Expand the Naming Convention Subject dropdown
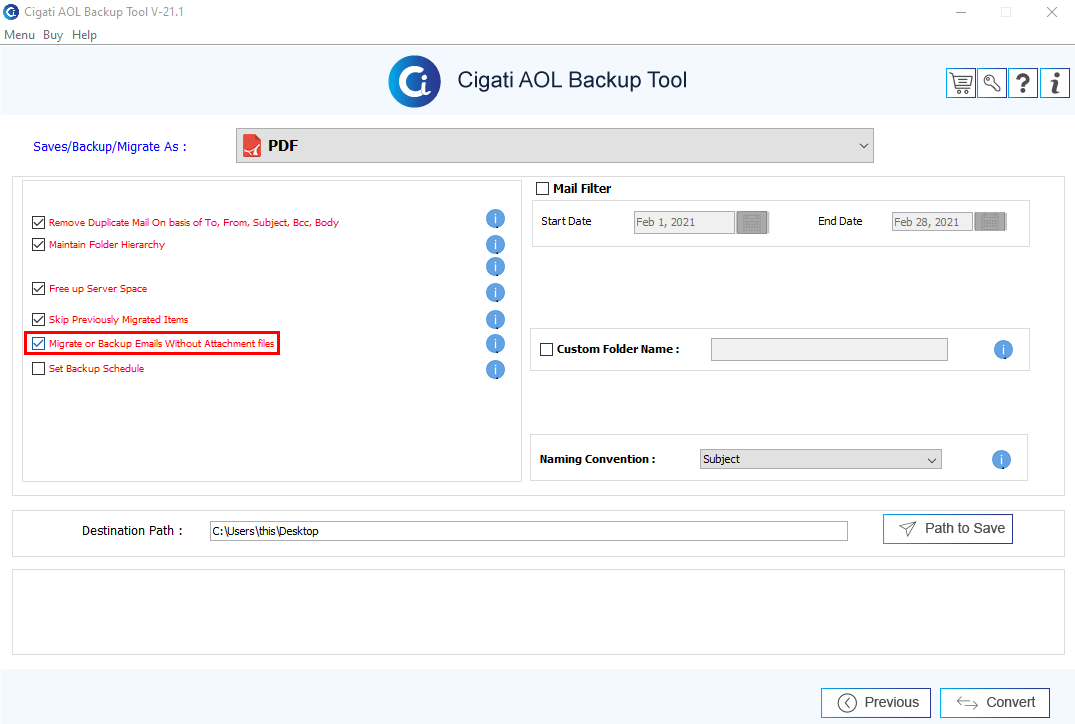The height and width of the screenshot is (724, 1075). pyautogui.click(x=821, y=459)
